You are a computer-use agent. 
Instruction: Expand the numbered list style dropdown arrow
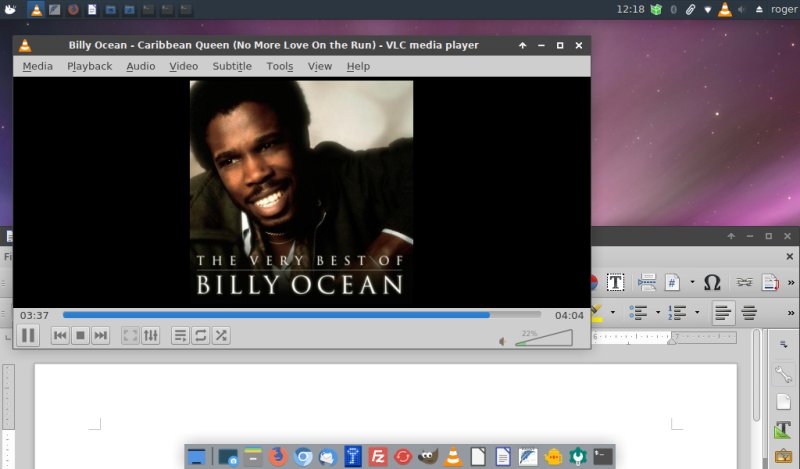[x=697, y=313]
